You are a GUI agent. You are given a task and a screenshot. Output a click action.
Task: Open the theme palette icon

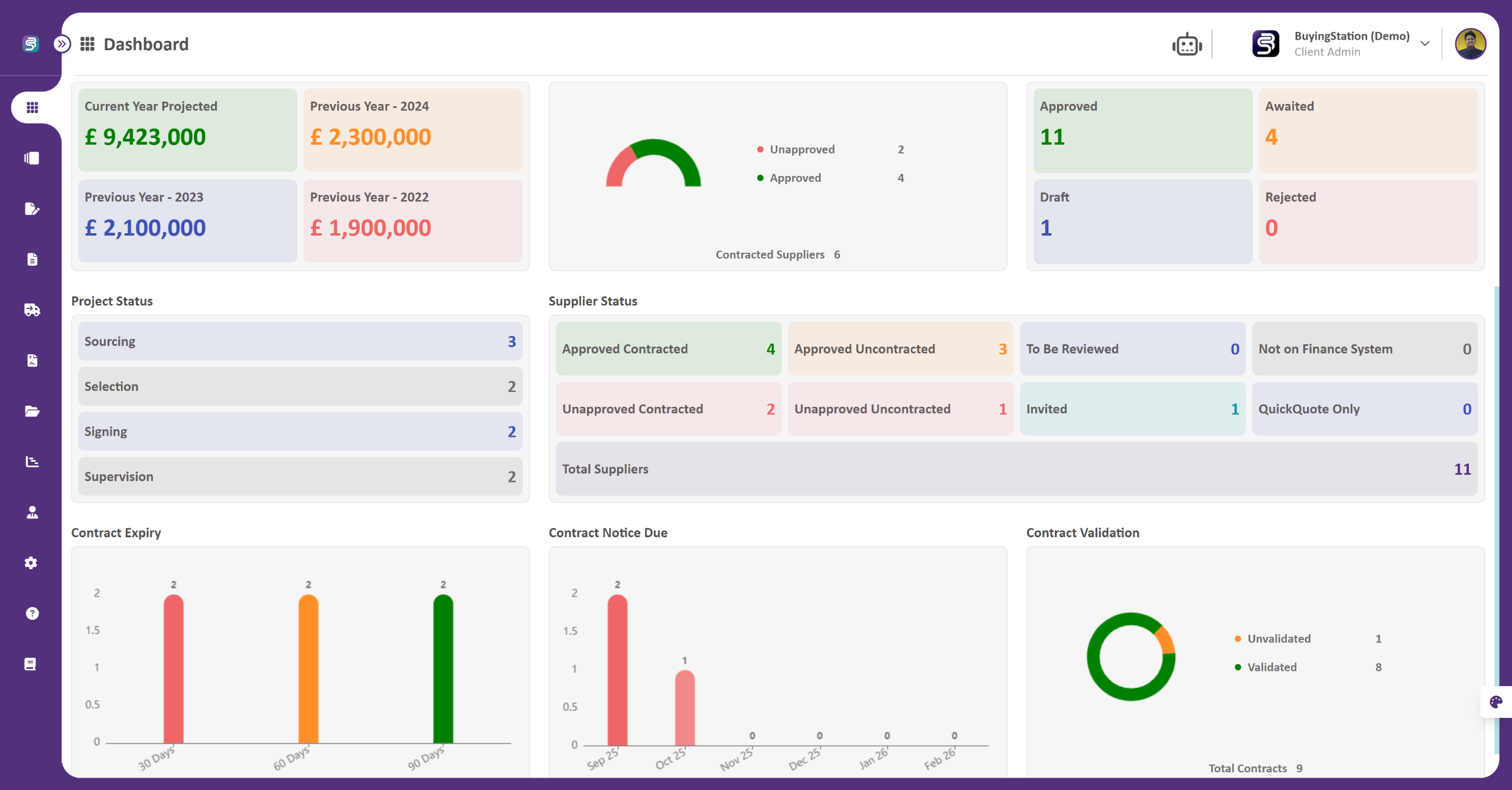point(1495,701)
